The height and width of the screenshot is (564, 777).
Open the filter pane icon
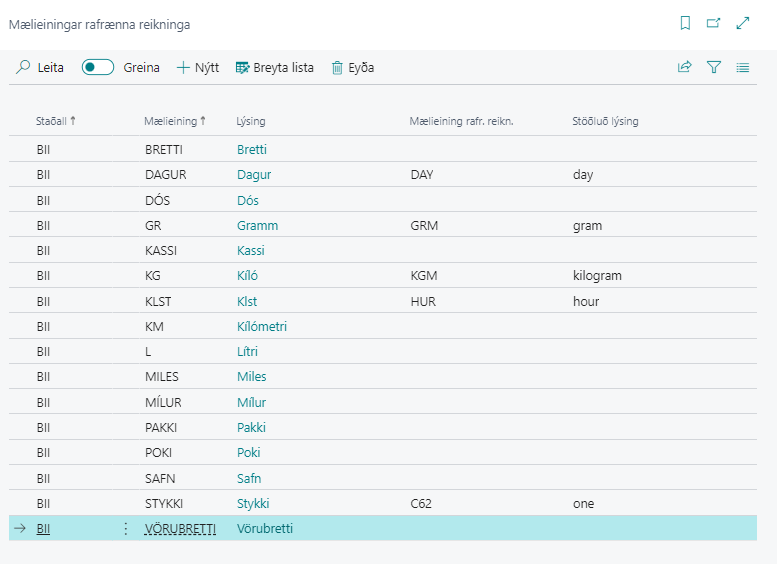[x=714, y=68]
